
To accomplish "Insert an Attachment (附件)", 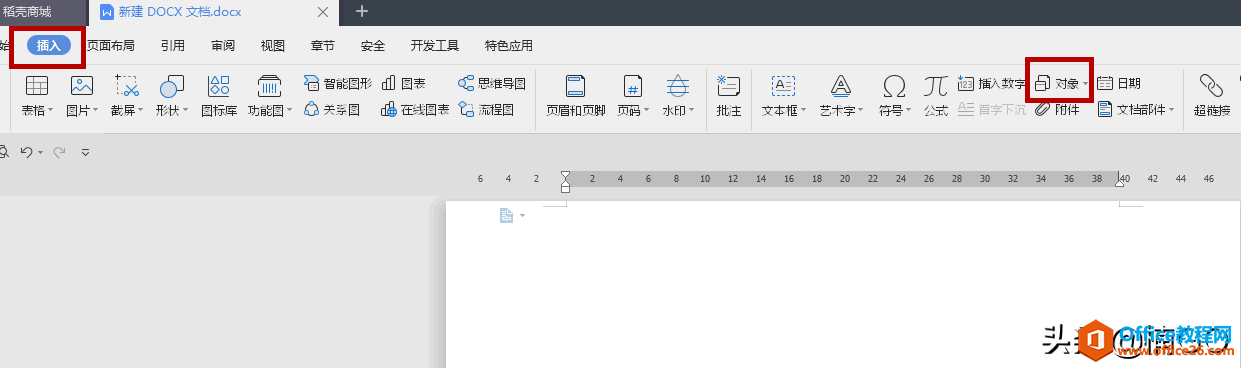I will click(x=1057, y=110).
